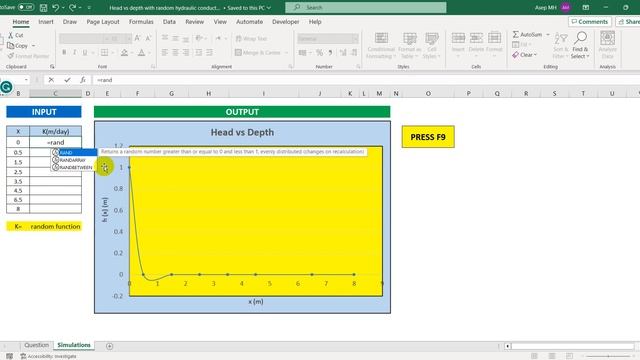The height and width of the screenshot is (360, 640).
Task: Click the x (m) axis title
Action: pyautogui.click(x=256, y=302)
